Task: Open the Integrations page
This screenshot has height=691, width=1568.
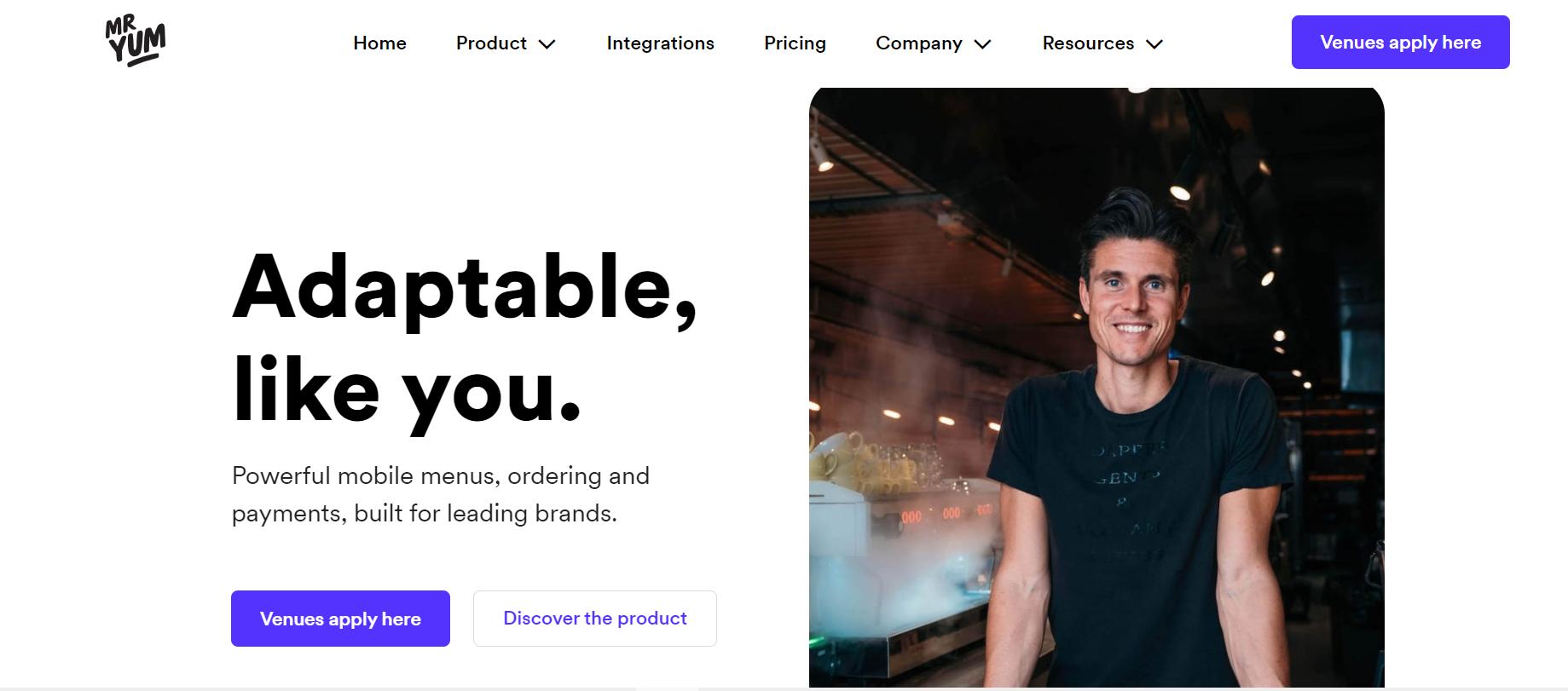Action: point(660,43)
